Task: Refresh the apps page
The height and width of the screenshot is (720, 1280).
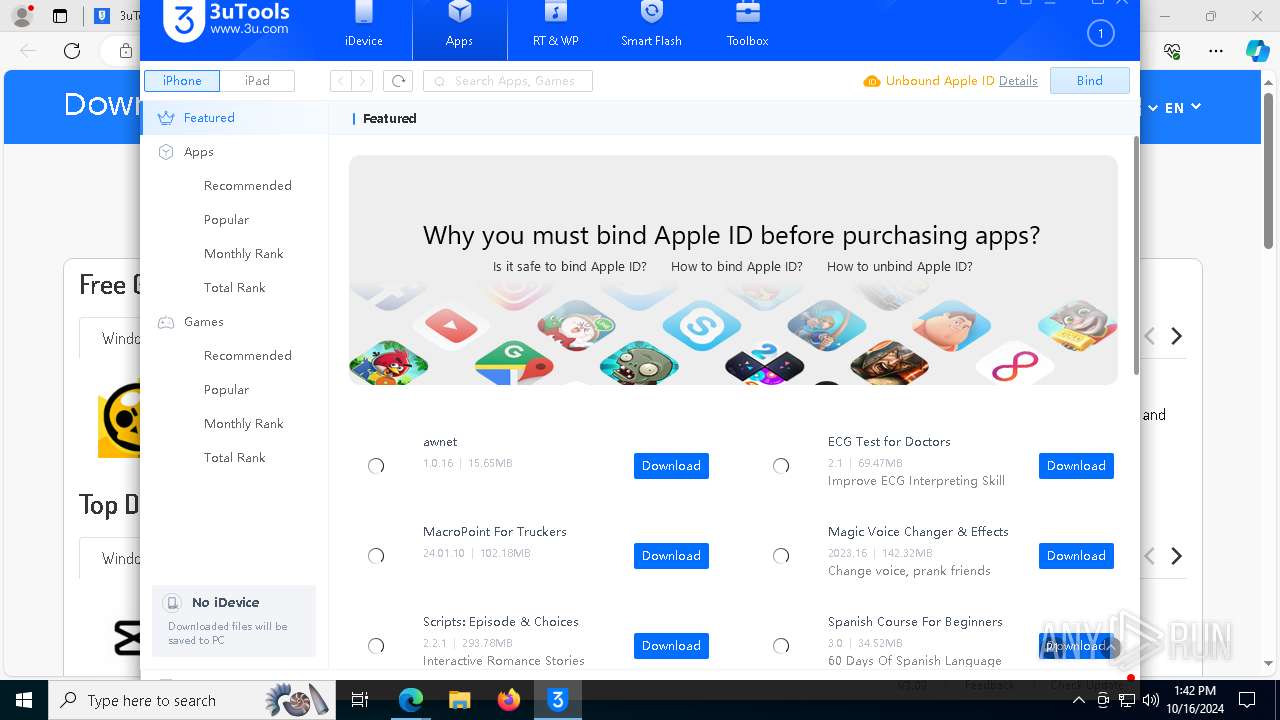Action: tap(398, 81)
